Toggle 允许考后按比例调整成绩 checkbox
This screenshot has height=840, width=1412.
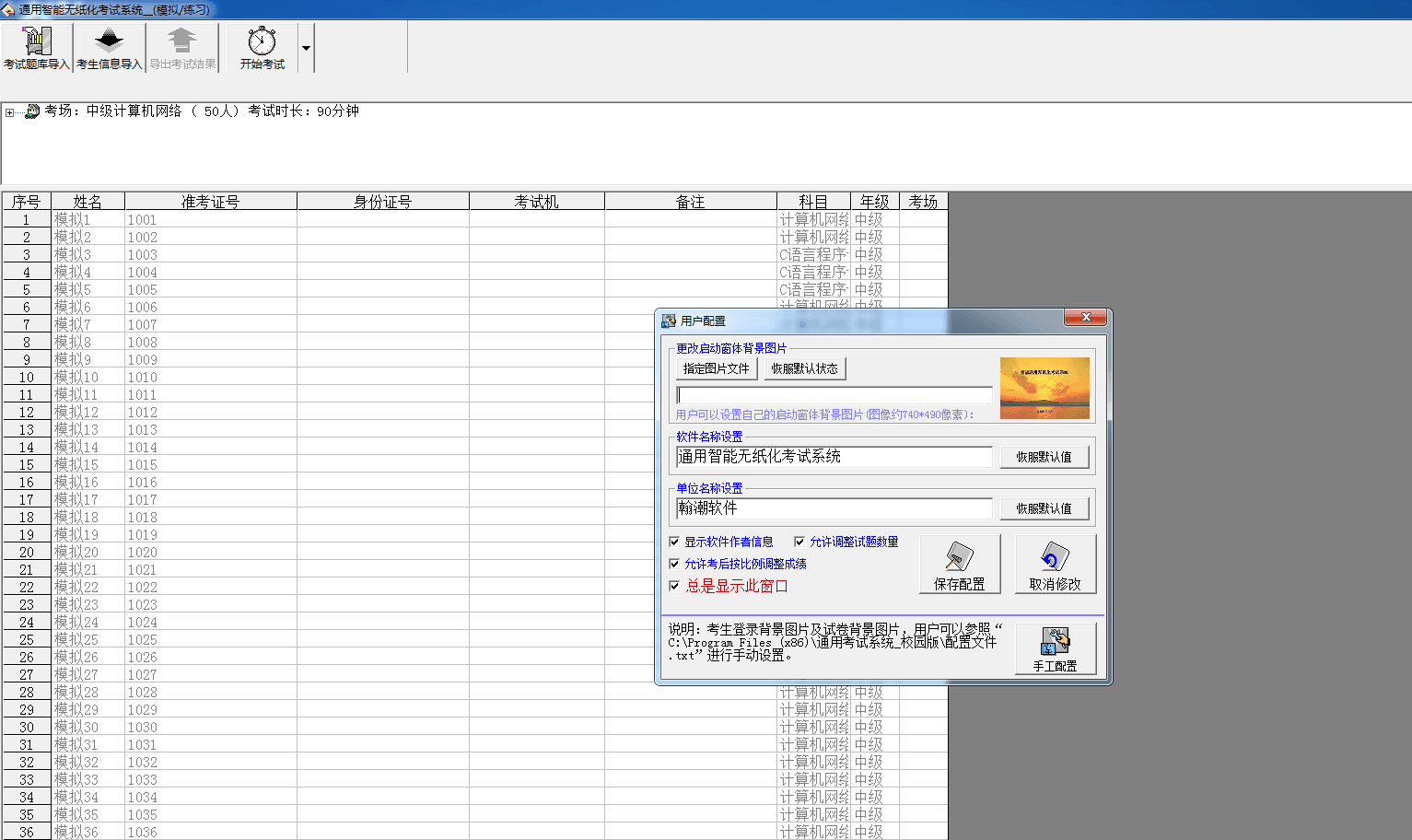(x=674, y=564)
